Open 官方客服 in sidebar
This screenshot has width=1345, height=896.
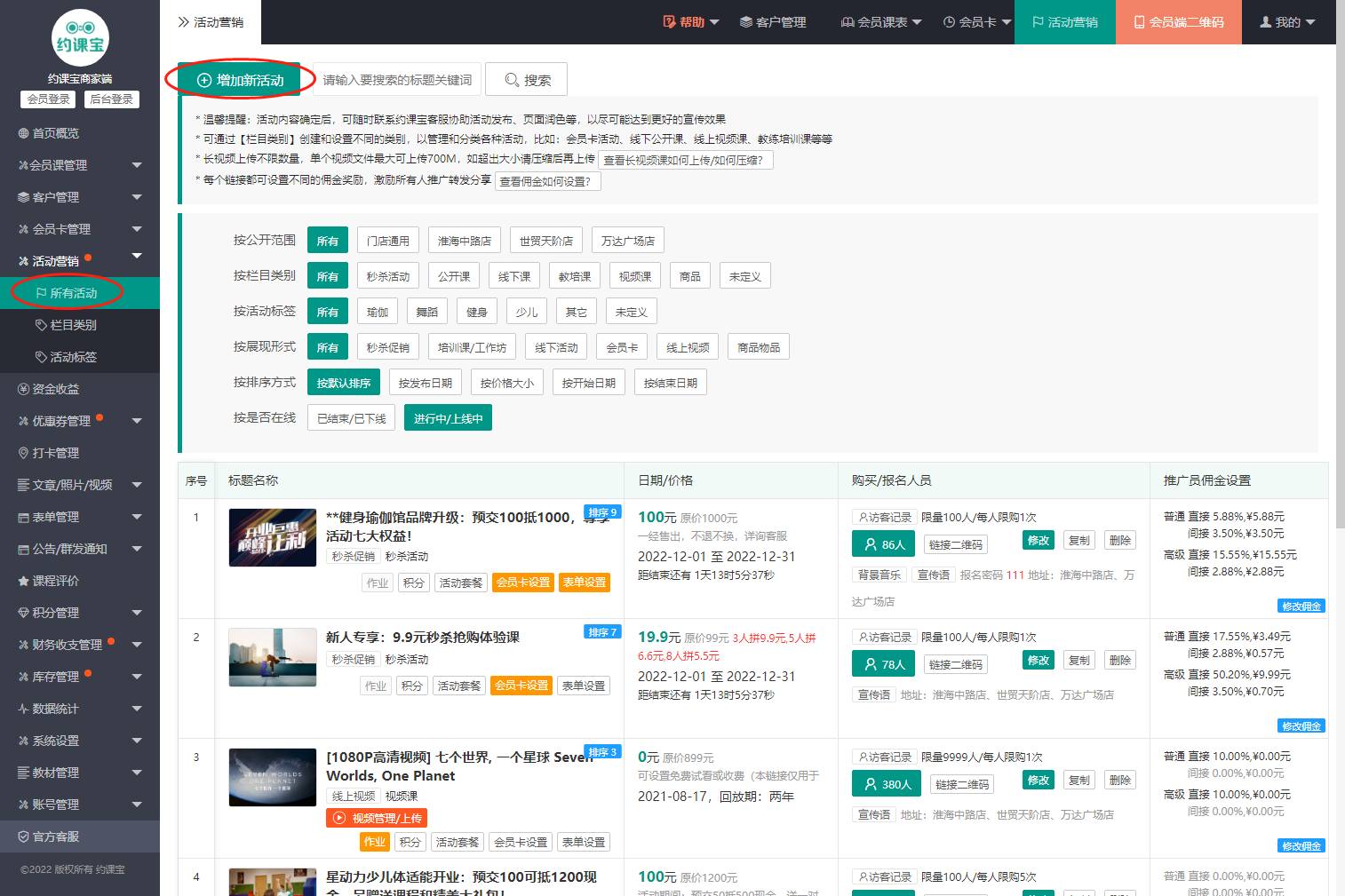tap(80, 837)
